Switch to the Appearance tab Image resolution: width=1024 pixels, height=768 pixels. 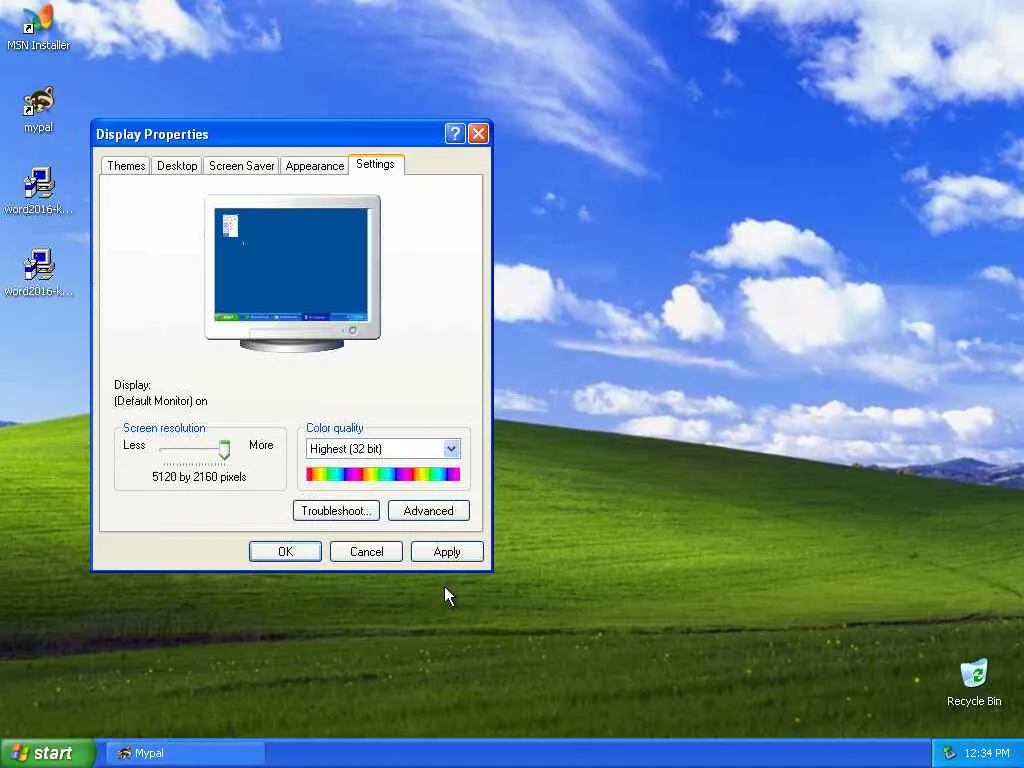coord(314,166)
